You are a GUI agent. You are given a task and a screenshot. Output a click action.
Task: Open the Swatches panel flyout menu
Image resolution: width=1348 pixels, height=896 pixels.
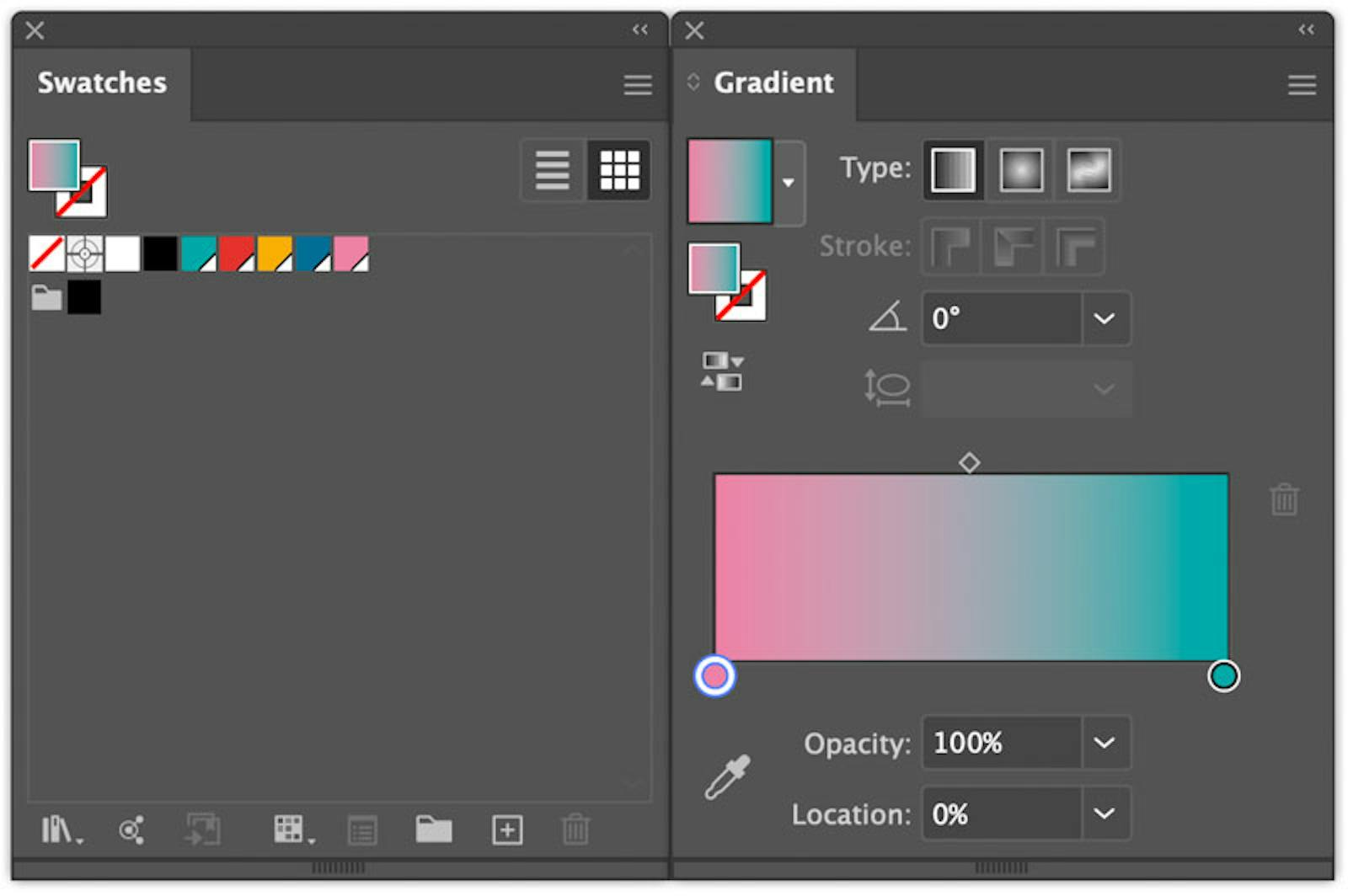point(637,84)
